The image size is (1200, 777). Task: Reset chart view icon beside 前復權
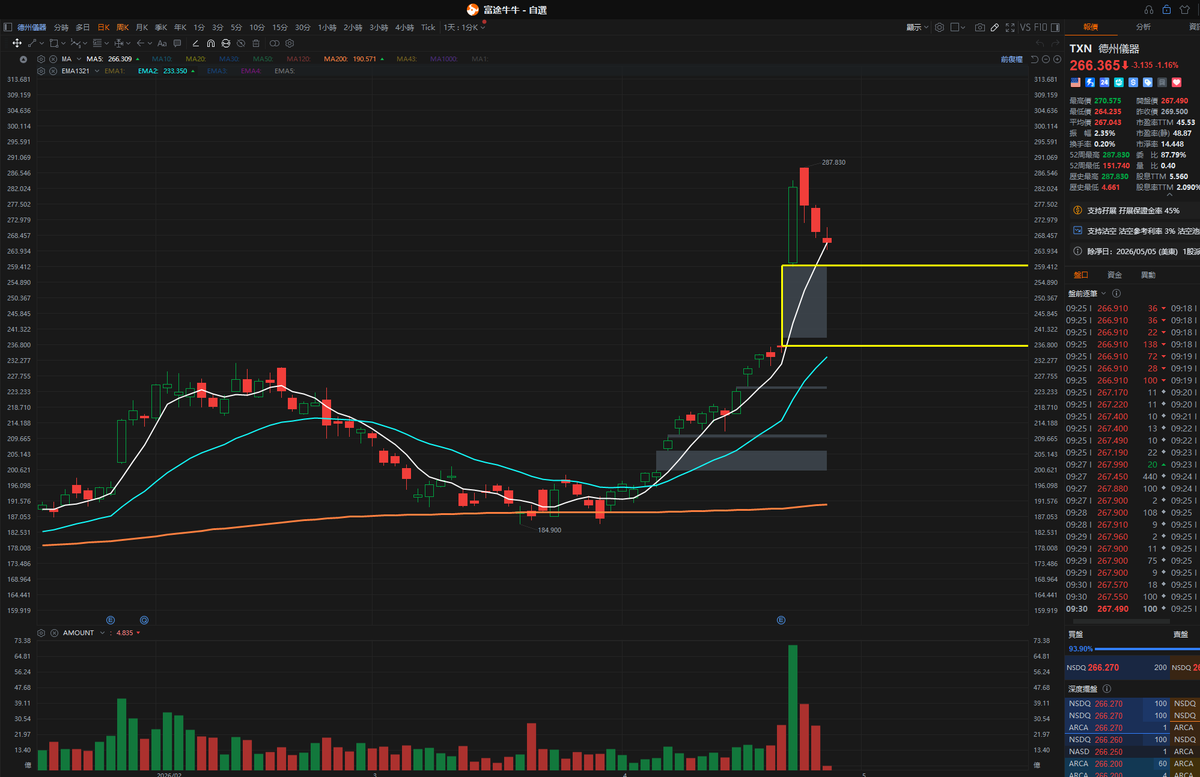click(1034, 59)
